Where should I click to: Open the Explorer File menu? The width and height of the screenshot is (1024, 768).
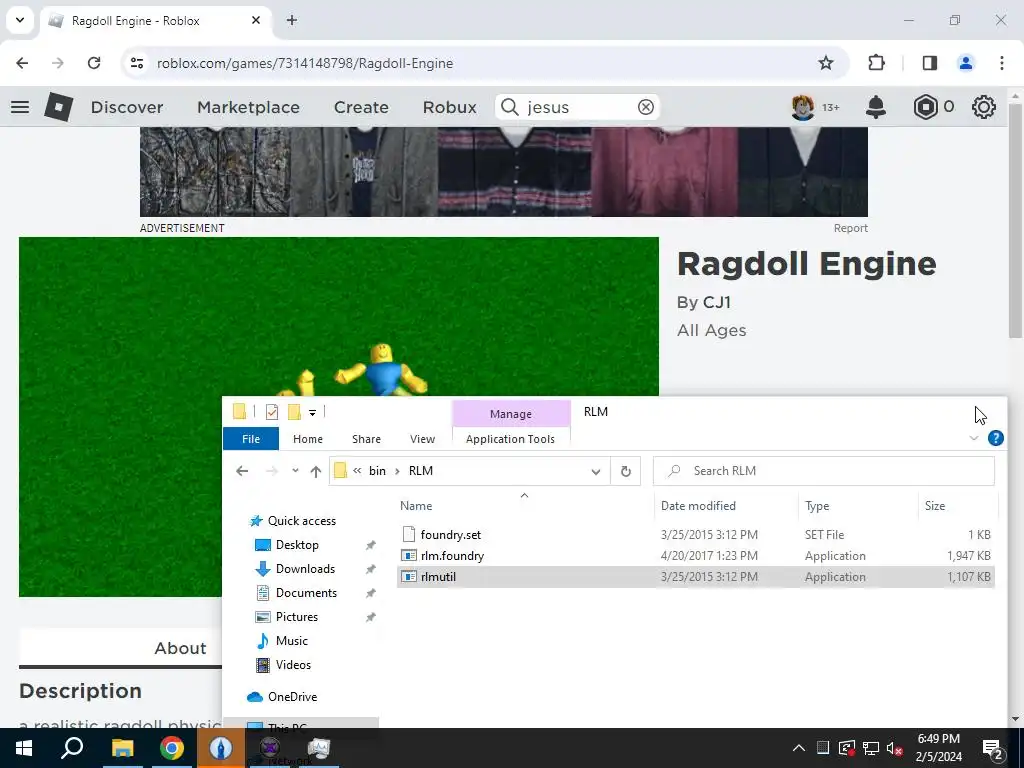click(x=251, y=439)
